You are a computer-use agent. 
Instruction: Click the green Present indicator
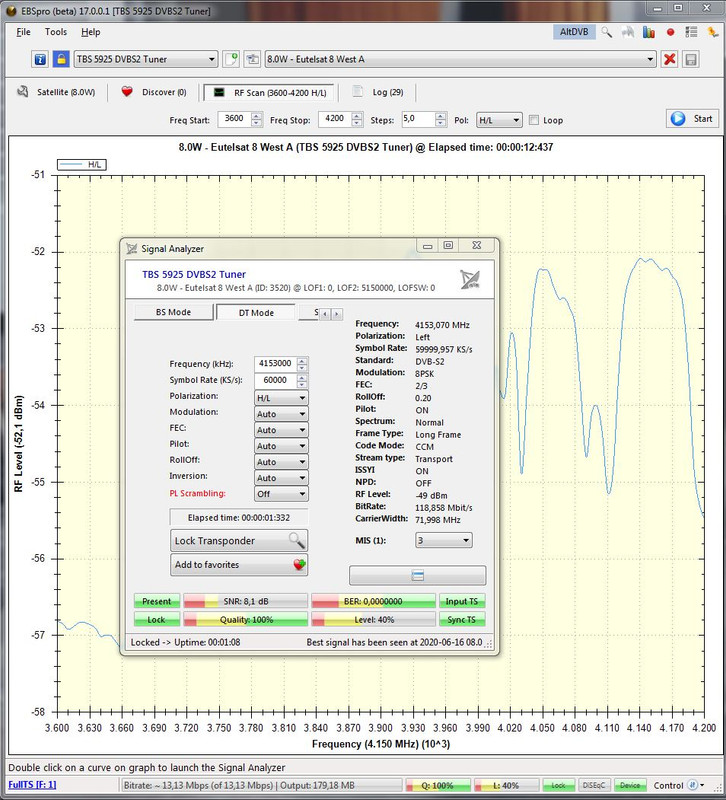point(157,601)
